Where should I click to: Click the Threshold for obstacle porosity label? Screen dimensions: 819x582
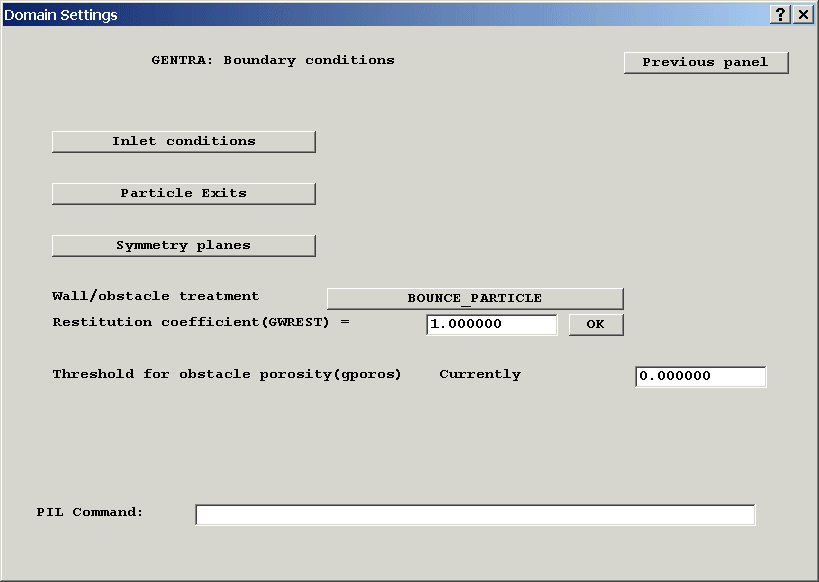(x=226, y=374)
